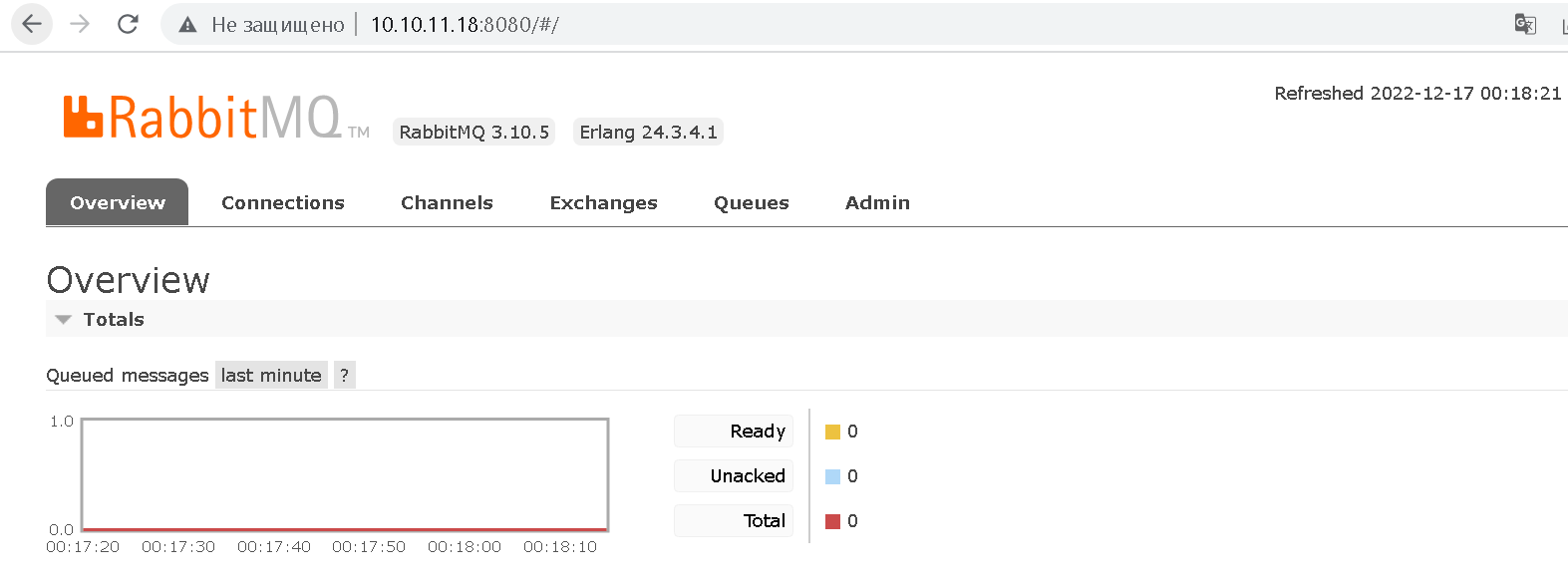Viewport: 1568px width, 583px height.
Task: Click the Overview tab
Action: point(118,203)
